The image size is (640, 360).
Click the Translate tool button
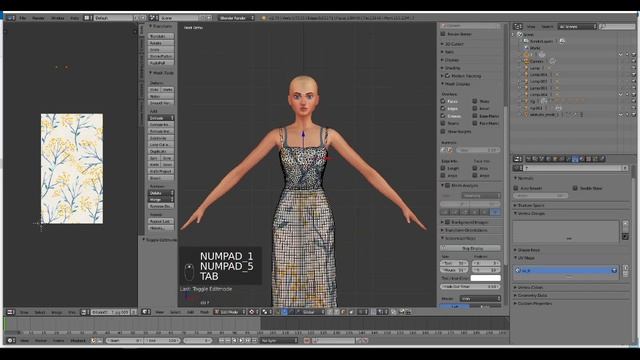(161, 36)
